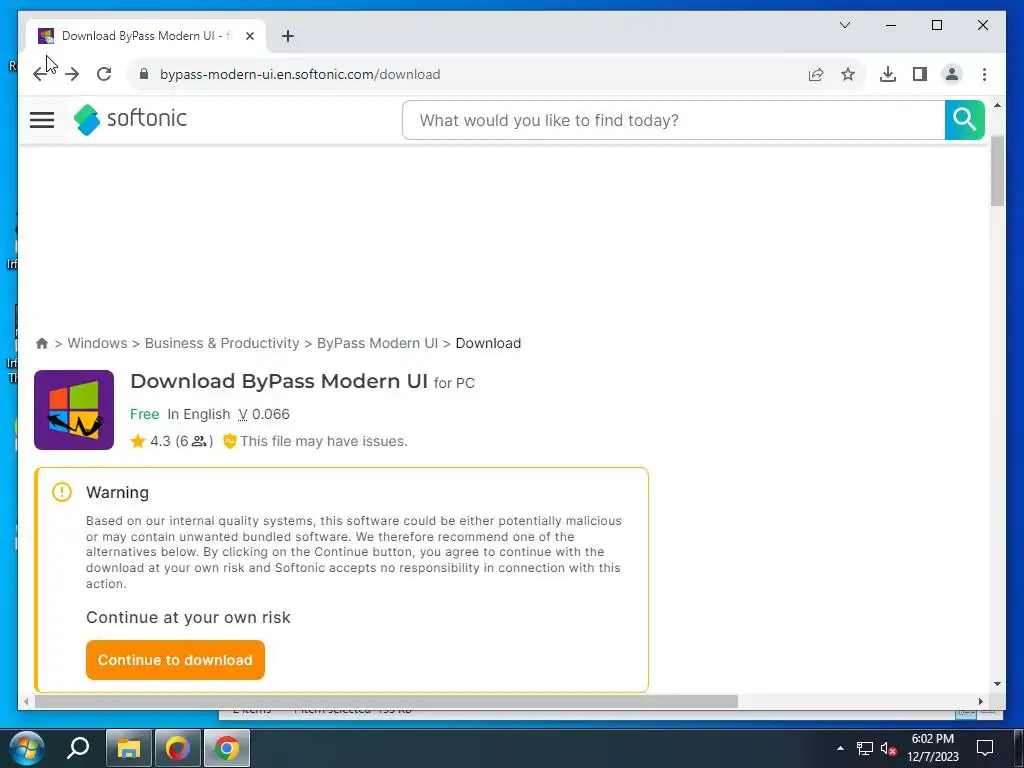
Task: Click the network tray icon
Action: pyautogui.click(x=865, y=748)
